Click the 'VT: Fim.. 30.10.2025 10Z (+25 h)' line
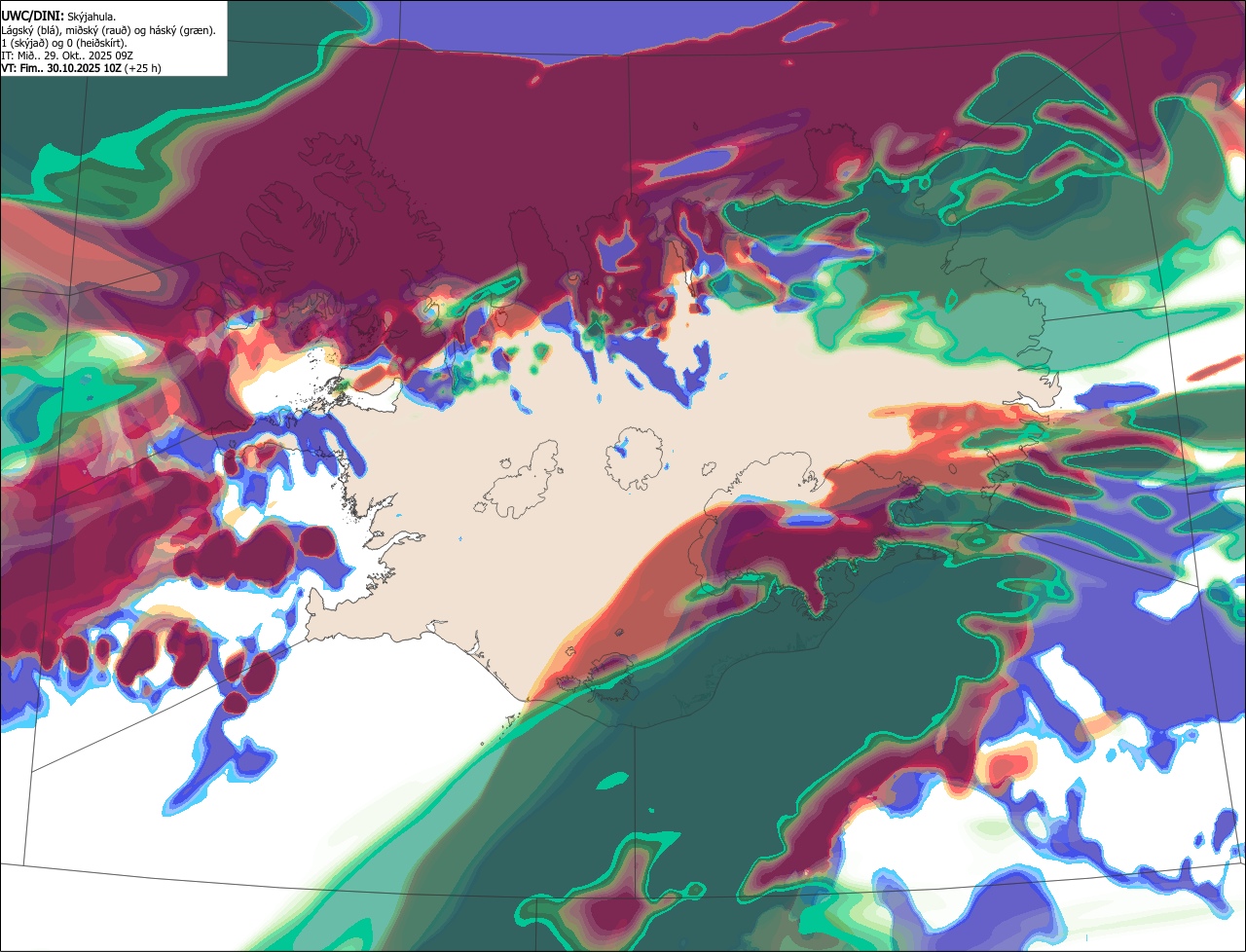Viewport: 1246px width, 952px height. pyautogui.click(x=81, y=69)
